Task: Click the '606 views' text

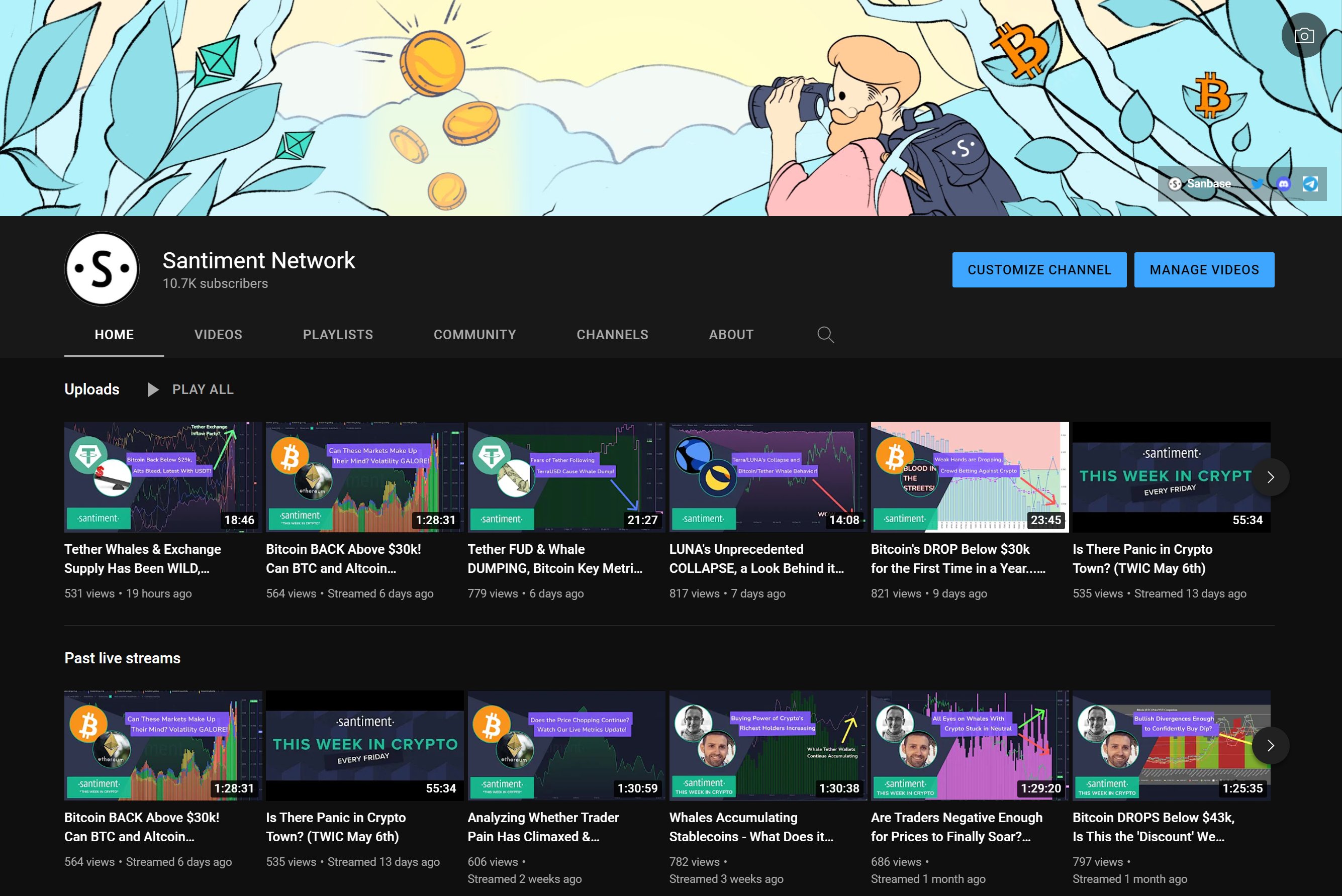Action: click(493, 862)
